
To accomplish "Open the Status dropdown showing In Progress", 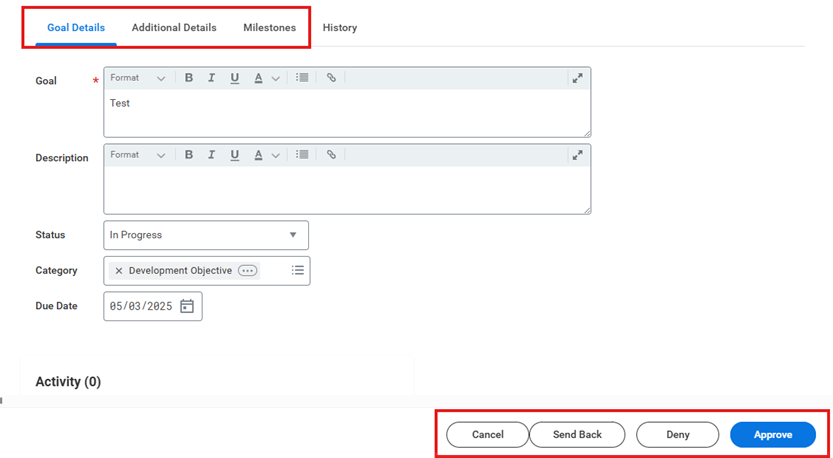I will coord(206,235).
